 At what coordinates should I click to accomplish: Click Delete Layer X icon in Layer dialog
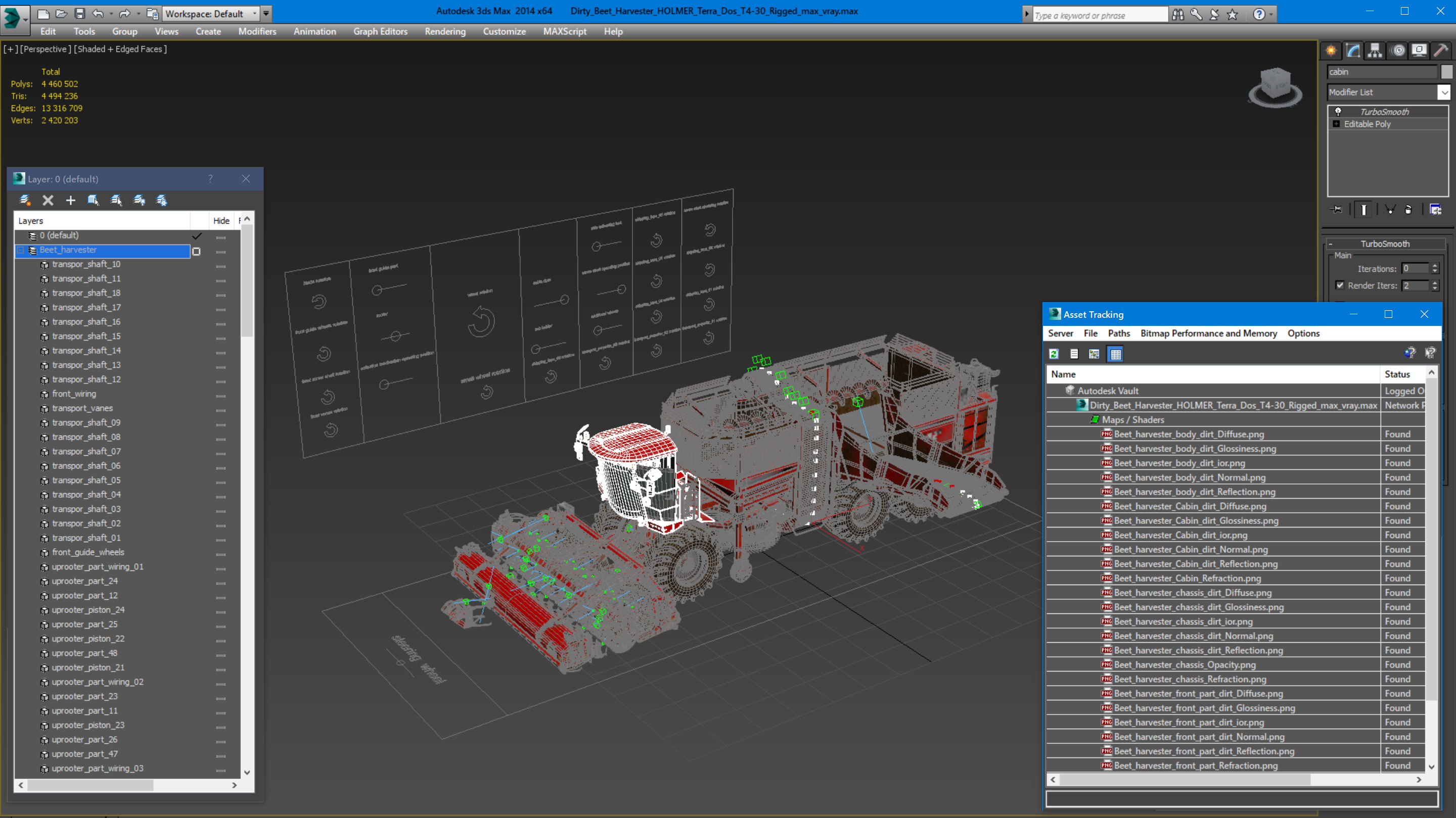point(48,200)
